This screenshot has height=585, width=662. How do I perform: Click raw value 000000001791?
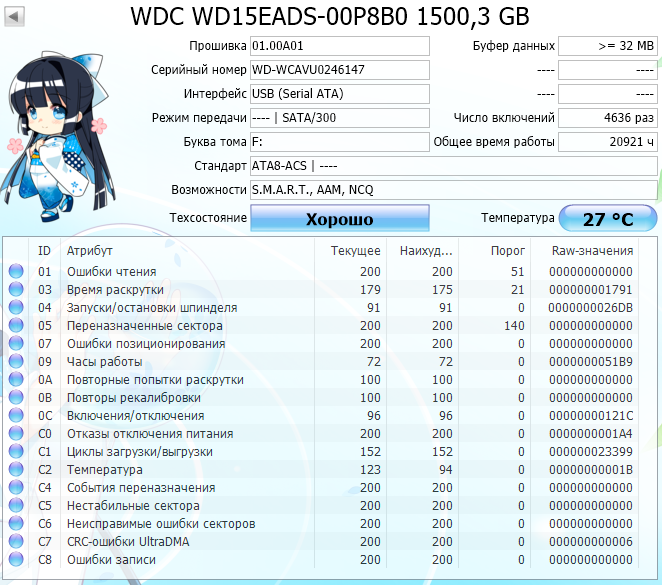click(x=591, y=290)
